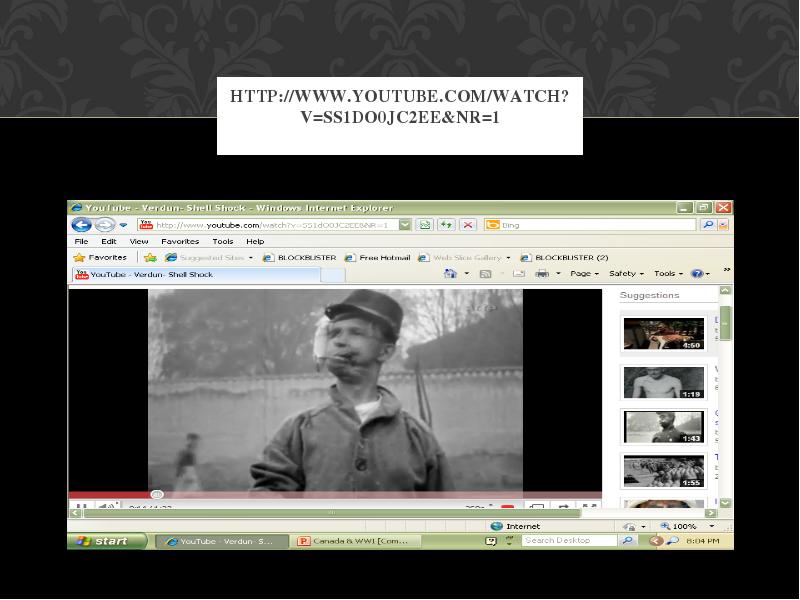The width and height of the screenshot is (800, 600).
Task: Click the Bing search box
Action: pos(589,225)
